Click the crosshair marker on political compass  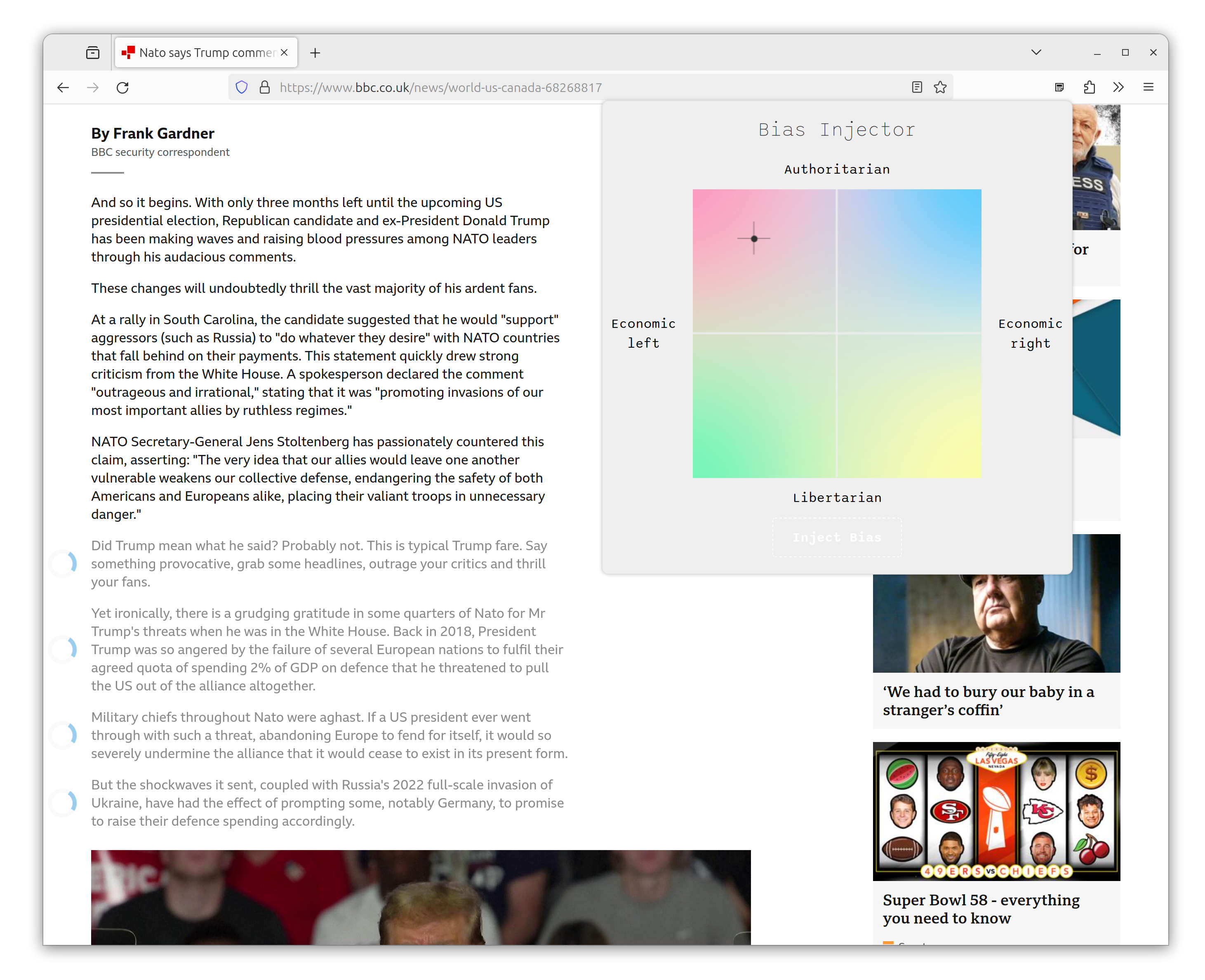click(753, 238)
